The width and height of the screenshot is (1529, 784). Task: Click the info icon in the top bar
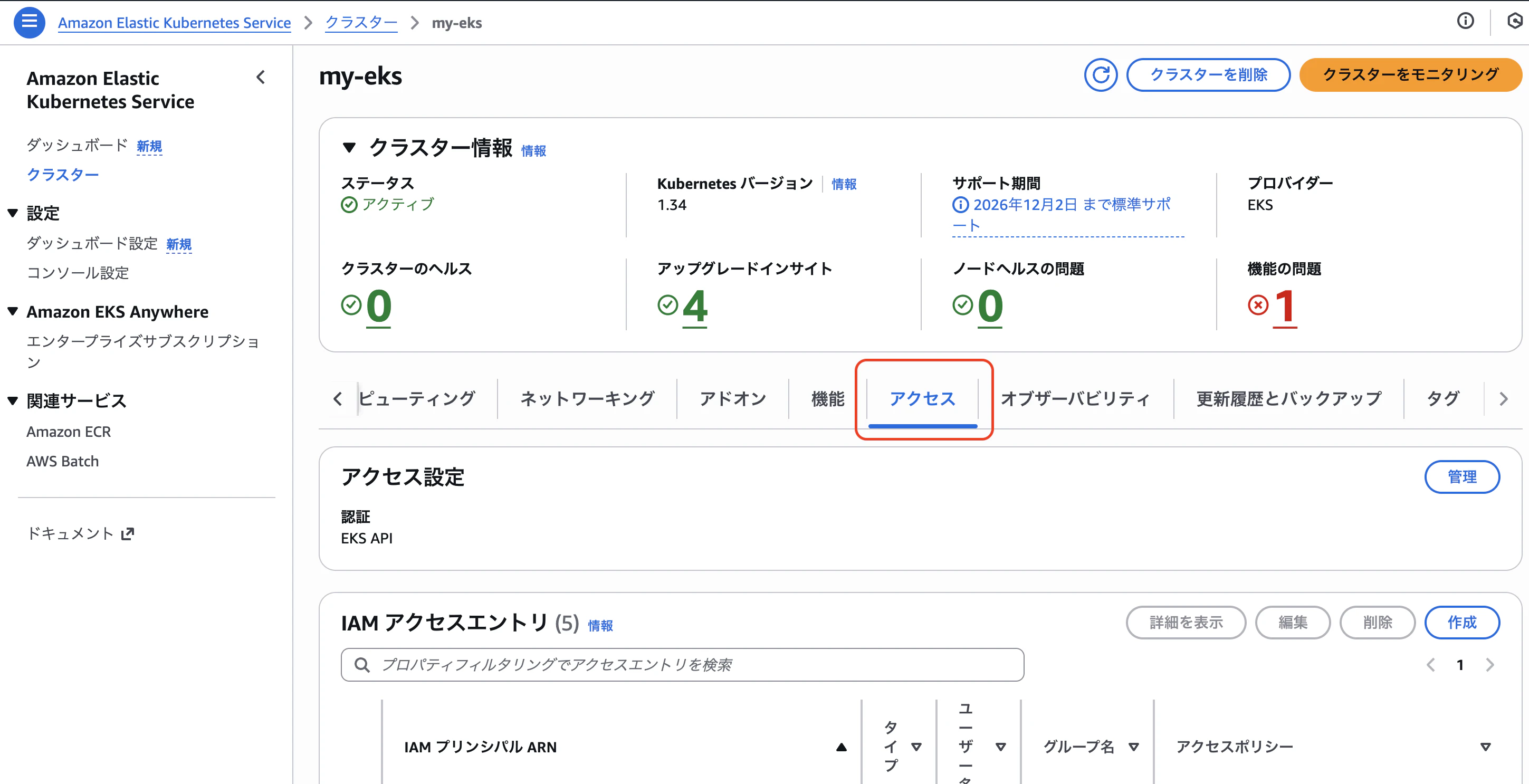coord(1466,21)
